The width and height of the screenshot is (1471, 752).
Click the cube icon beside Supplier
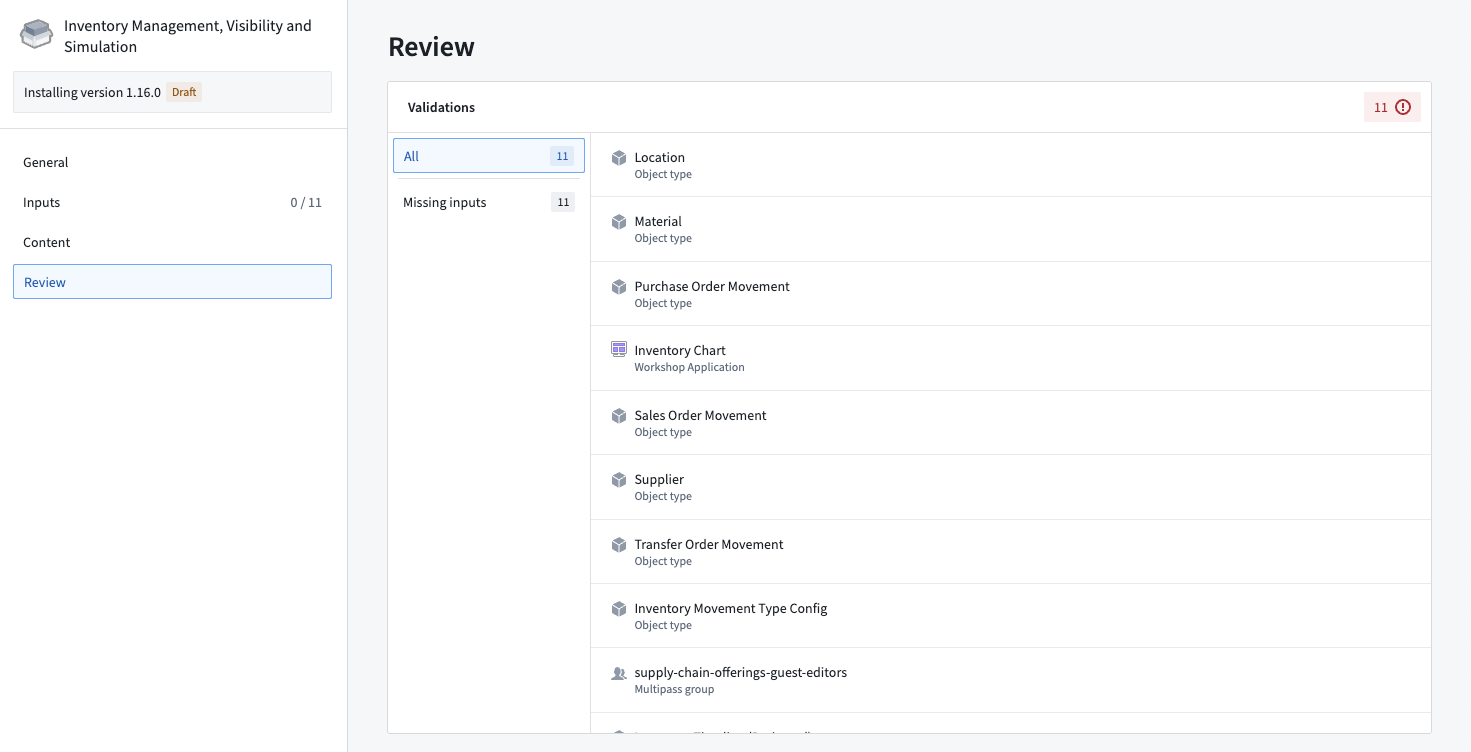[x=619, y=480]
